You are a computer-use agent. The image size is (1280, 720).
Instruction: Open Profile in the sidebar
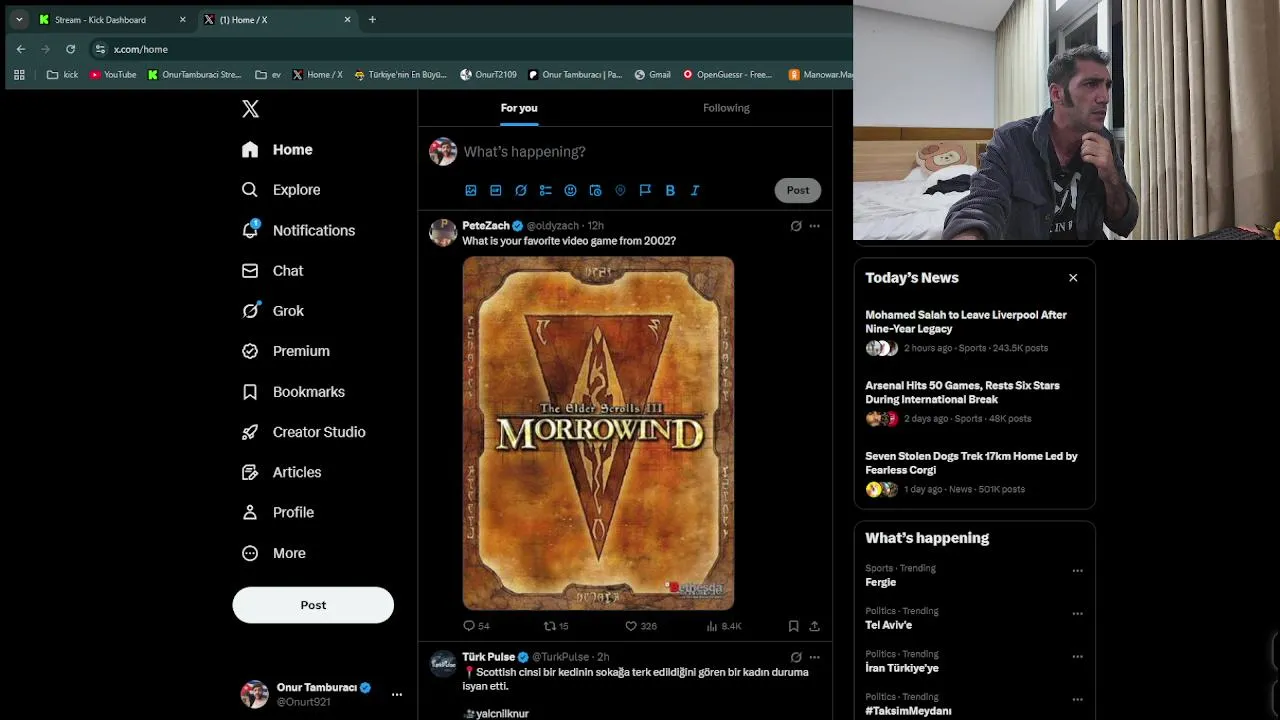277,512
